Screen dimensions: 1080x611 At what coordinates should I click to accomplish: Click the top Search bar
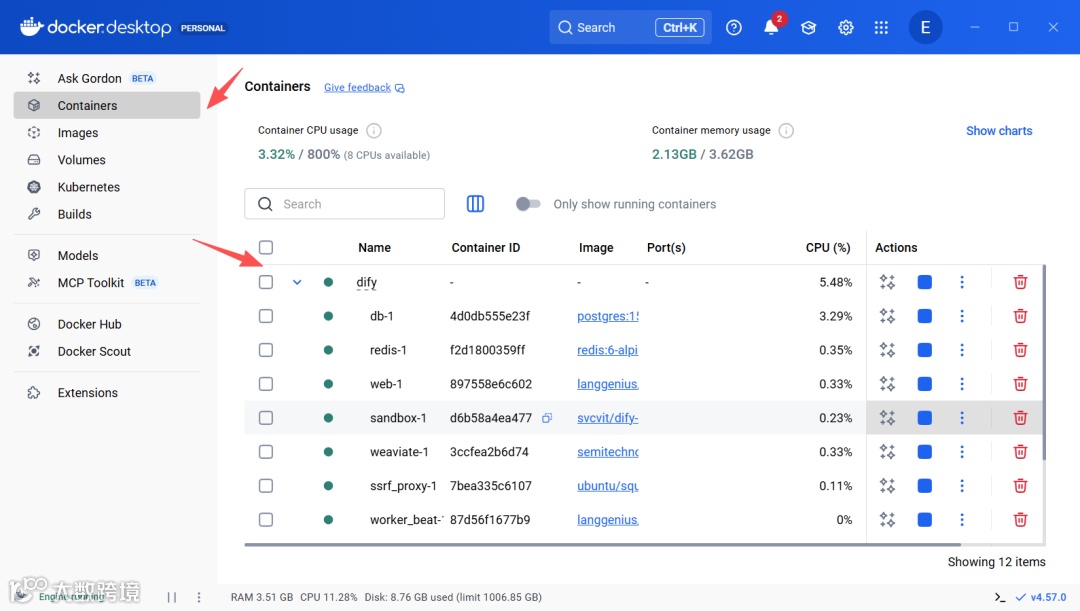click(630, 28)
